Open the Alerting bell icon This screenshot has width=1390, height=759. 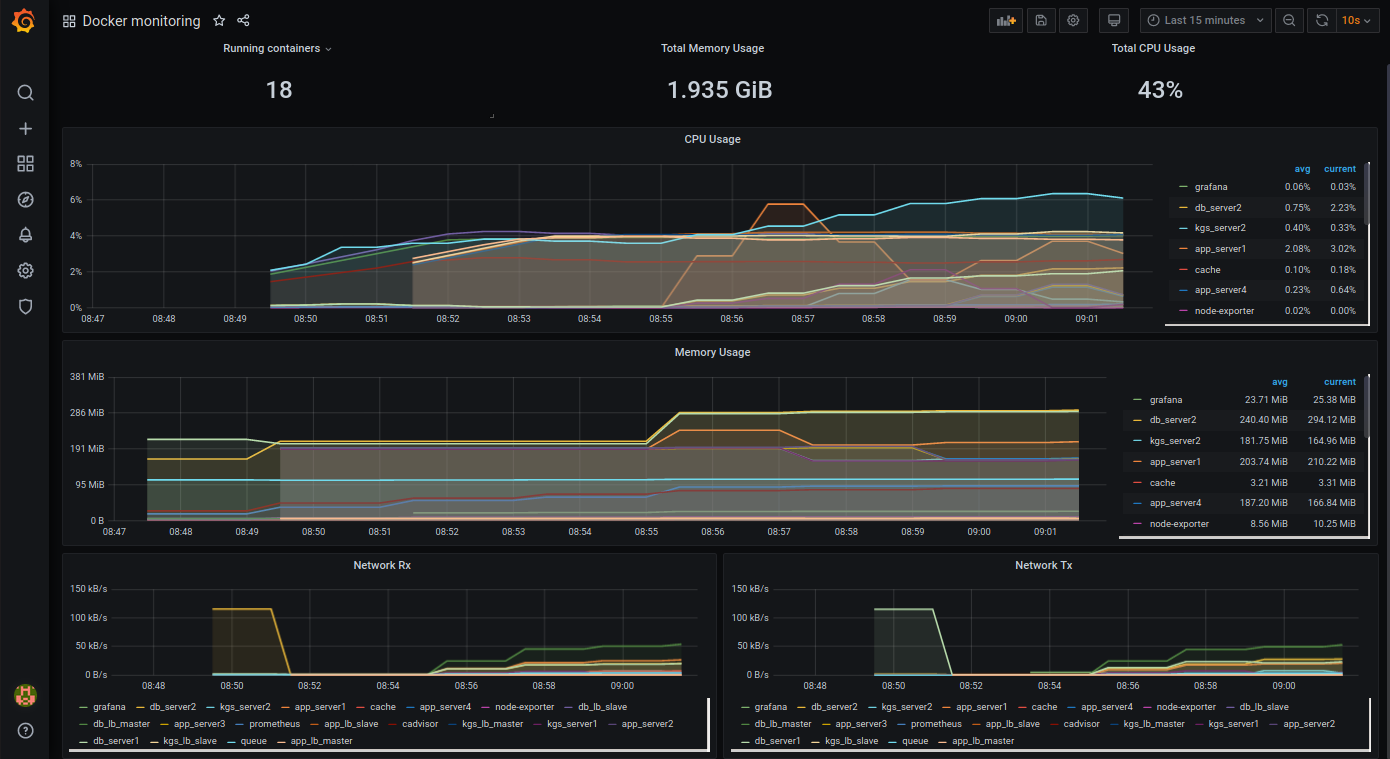click(x=26, y=235)
